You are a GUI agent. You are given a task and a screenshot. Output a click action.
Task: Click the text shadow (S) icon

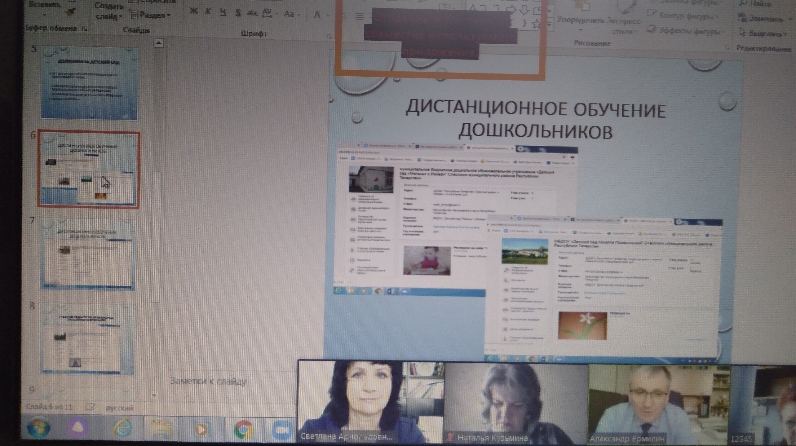coord(234,12)
